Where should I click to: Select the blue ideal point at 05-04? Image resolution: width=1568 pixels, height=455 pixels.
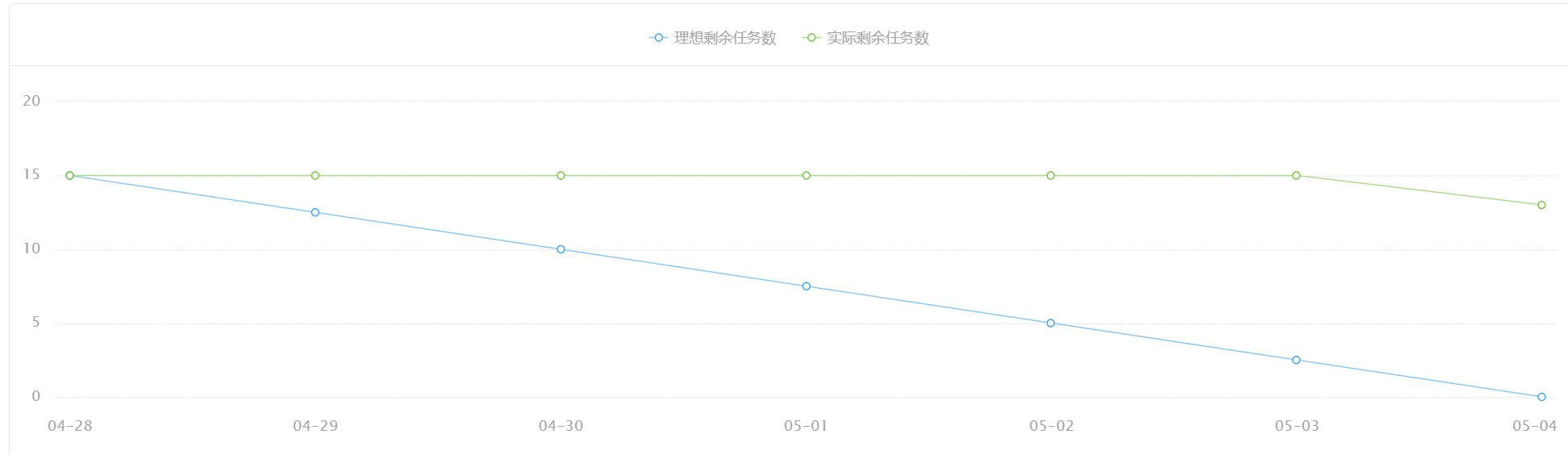click(1541, 397)
